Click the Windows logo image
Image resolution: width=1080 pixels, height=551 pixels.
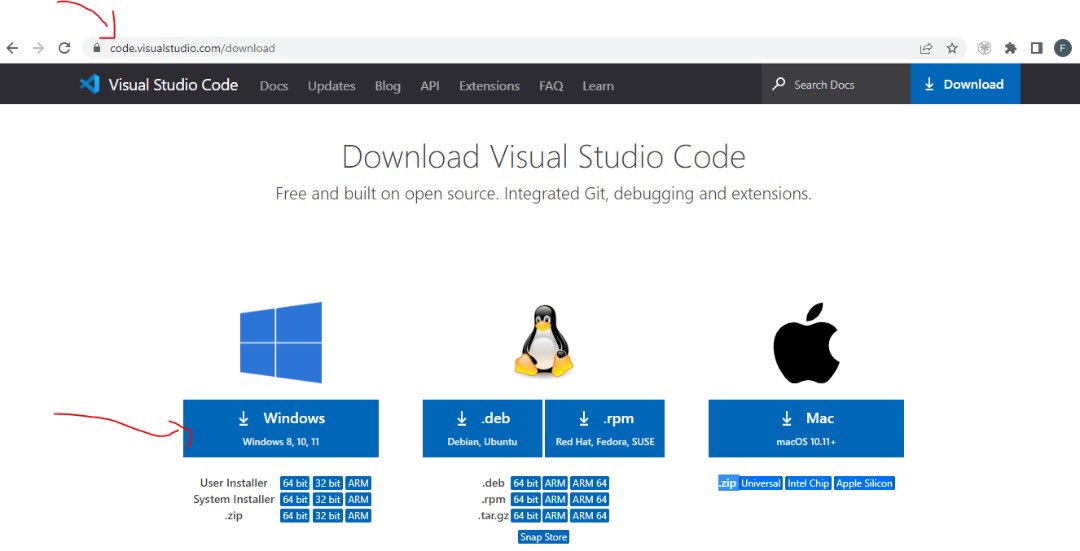tap(281, 342)
